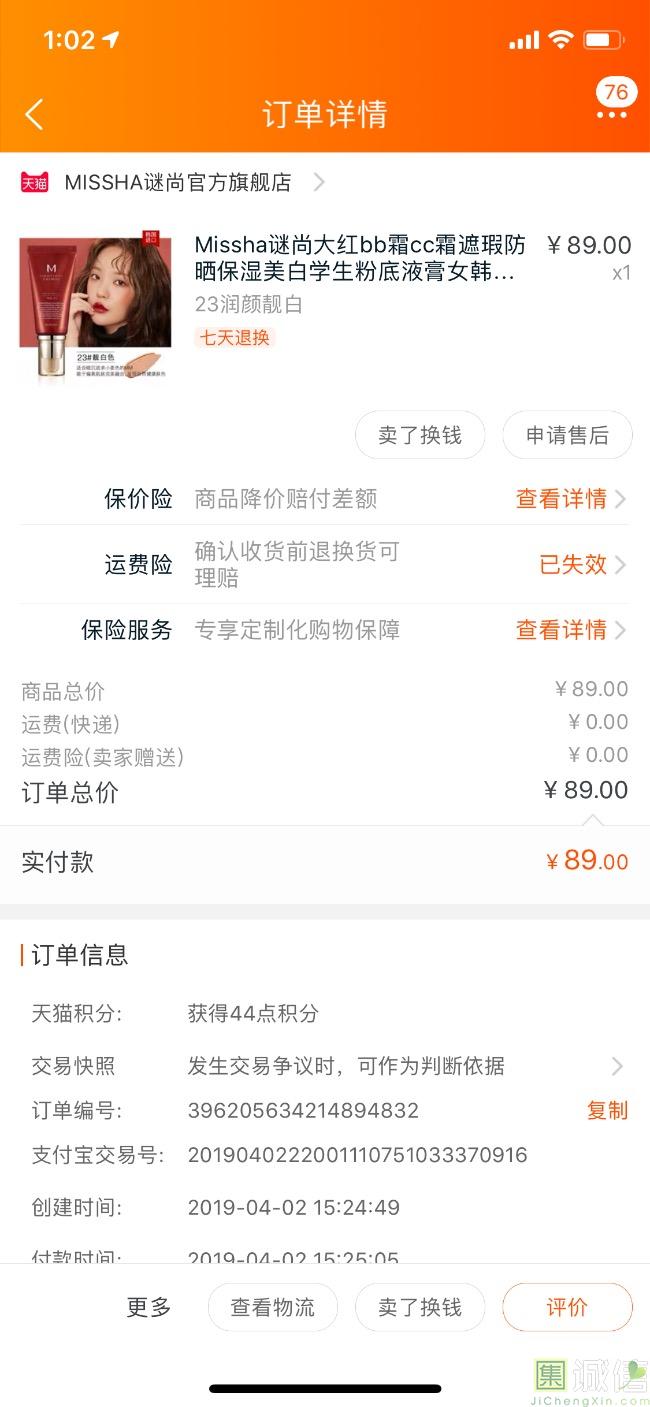Open the MISSHA谜尚官方旗舰店 store page
Viewport: 650px width, 1407px height.
(177, 182)
